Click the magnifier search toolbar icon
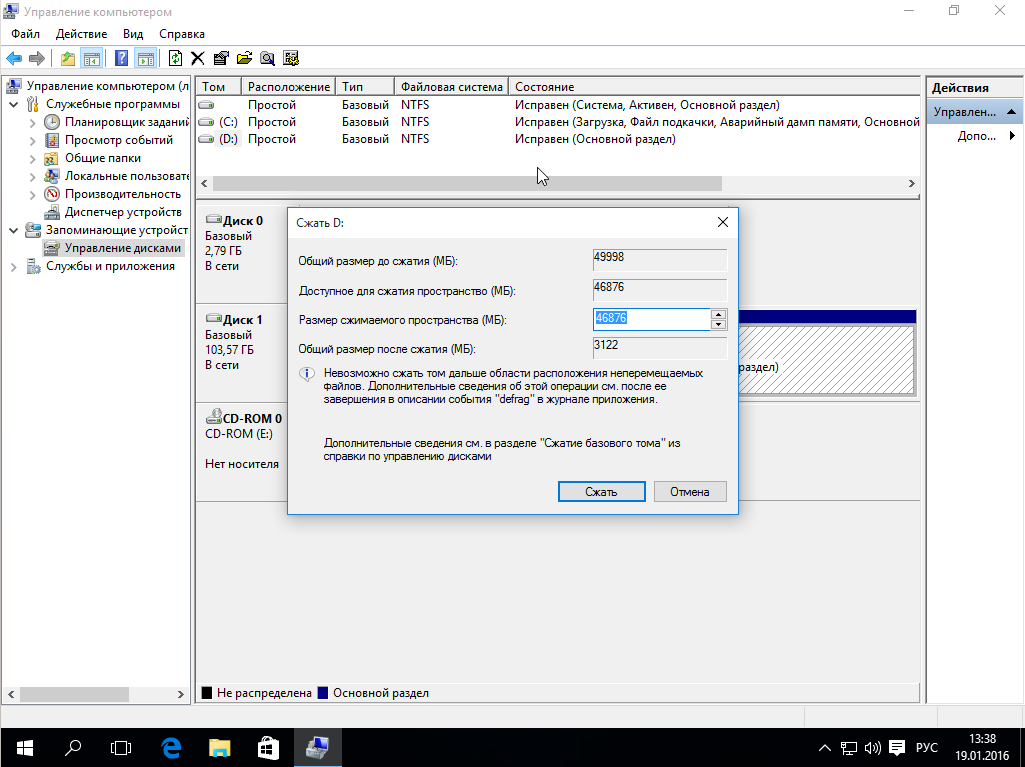 [x=267, y=58]
